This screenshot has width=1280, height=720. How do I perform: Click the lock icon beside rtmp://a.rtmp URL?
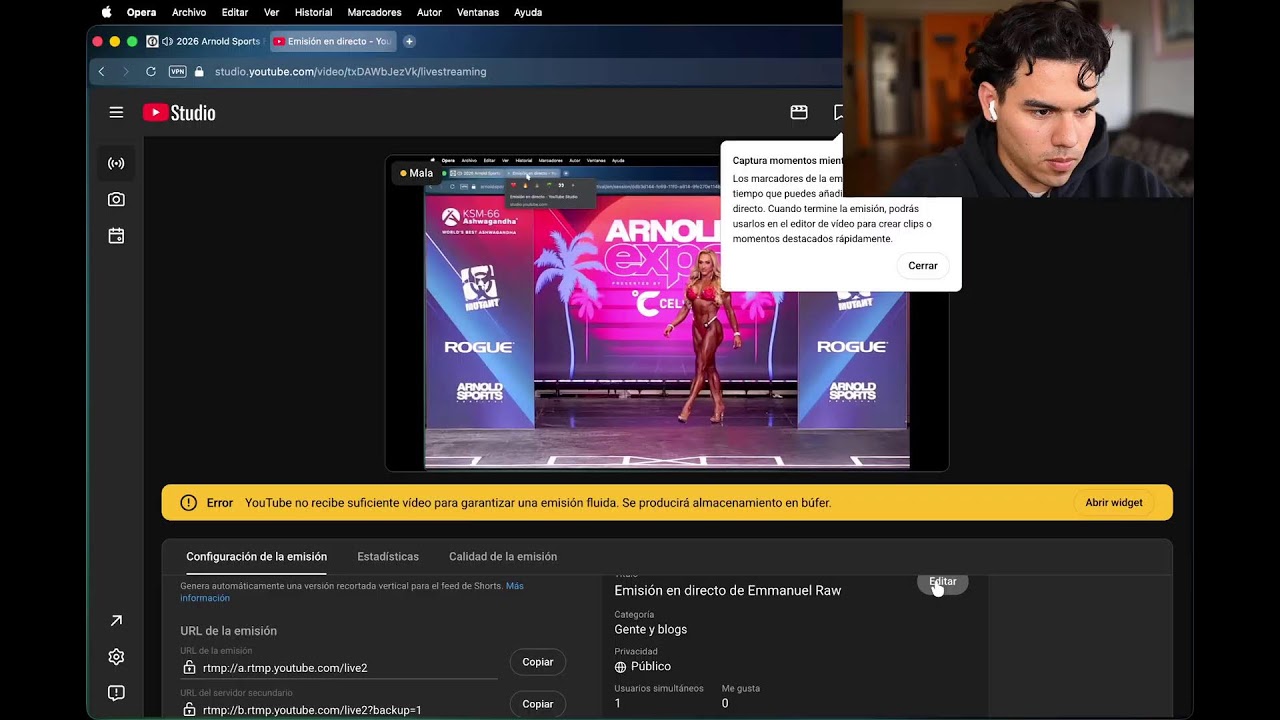coord(189,668)
